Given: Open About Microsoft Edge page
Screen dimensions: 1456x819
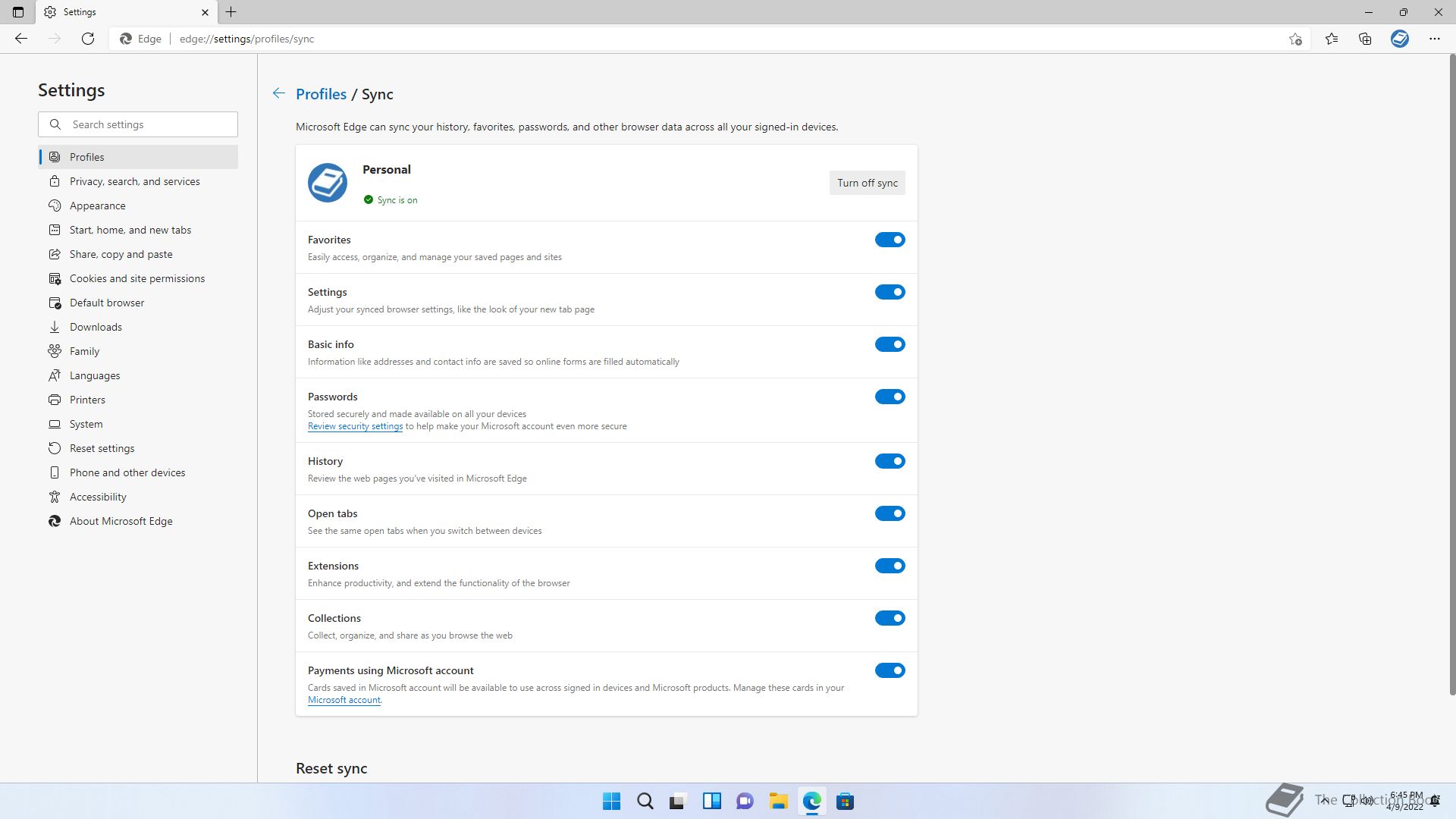Looking at the screenshot, I should click(x=138, y=521).
